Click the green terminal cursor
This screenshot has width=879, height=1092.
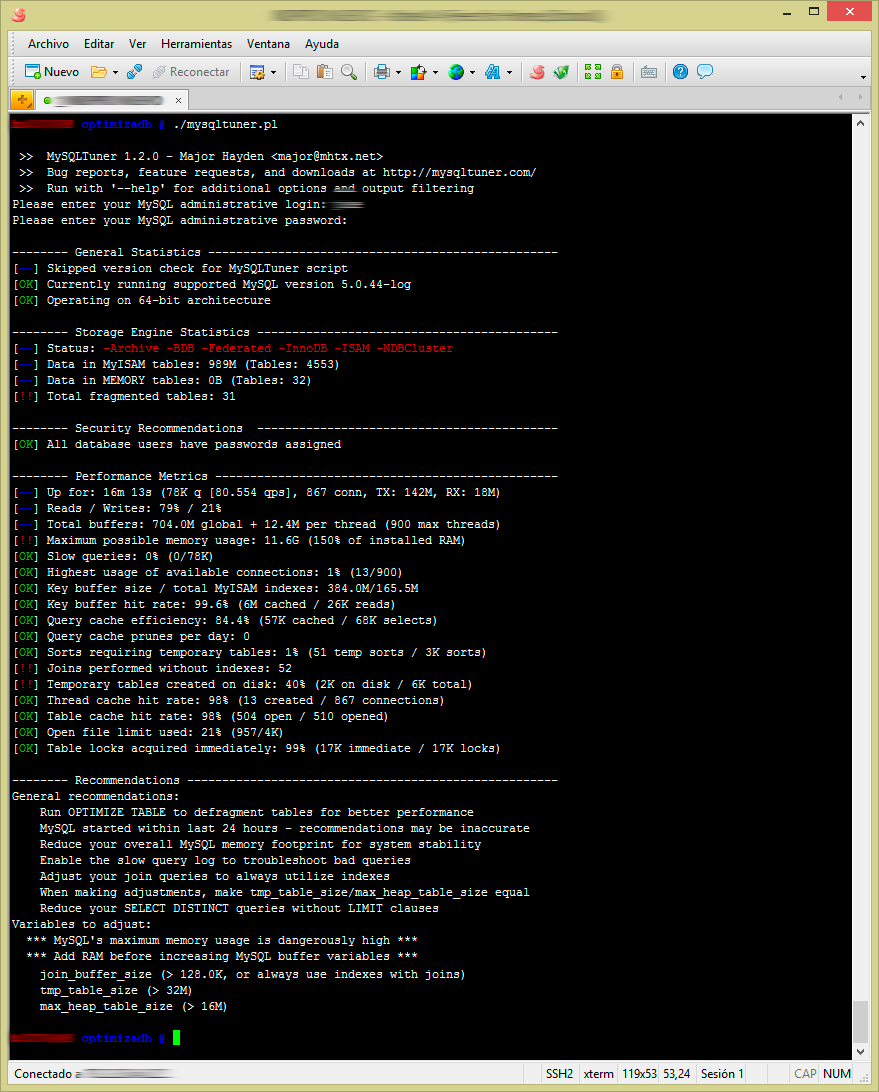point(176,1038)
